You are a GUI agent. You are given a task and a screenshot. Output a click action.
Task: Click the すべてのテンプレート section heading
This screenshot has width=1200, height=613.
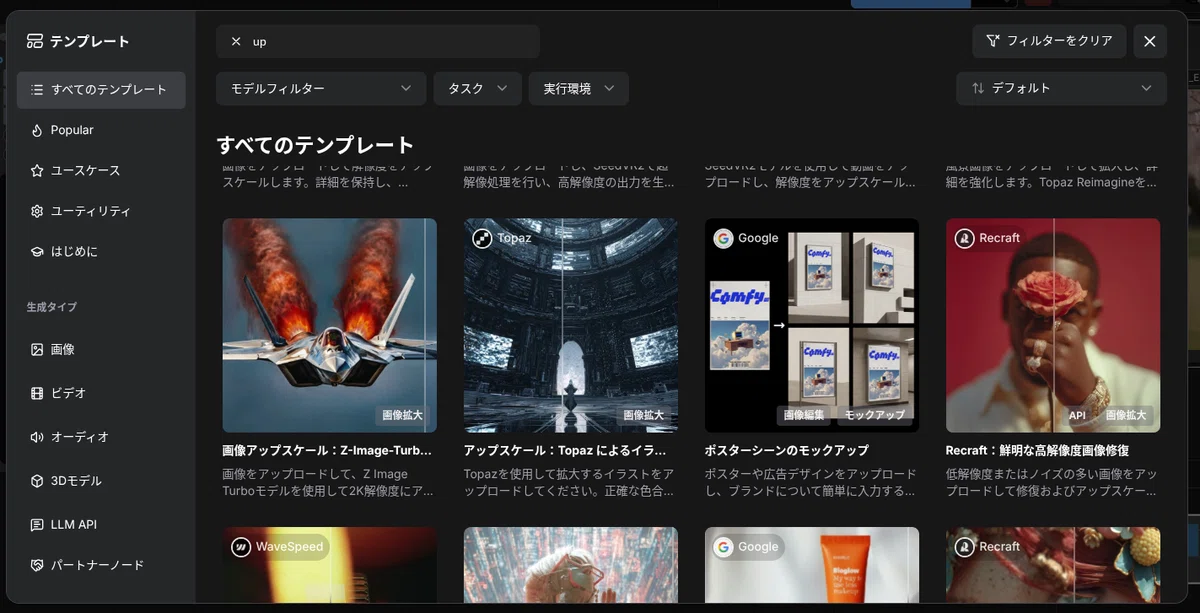315,145
